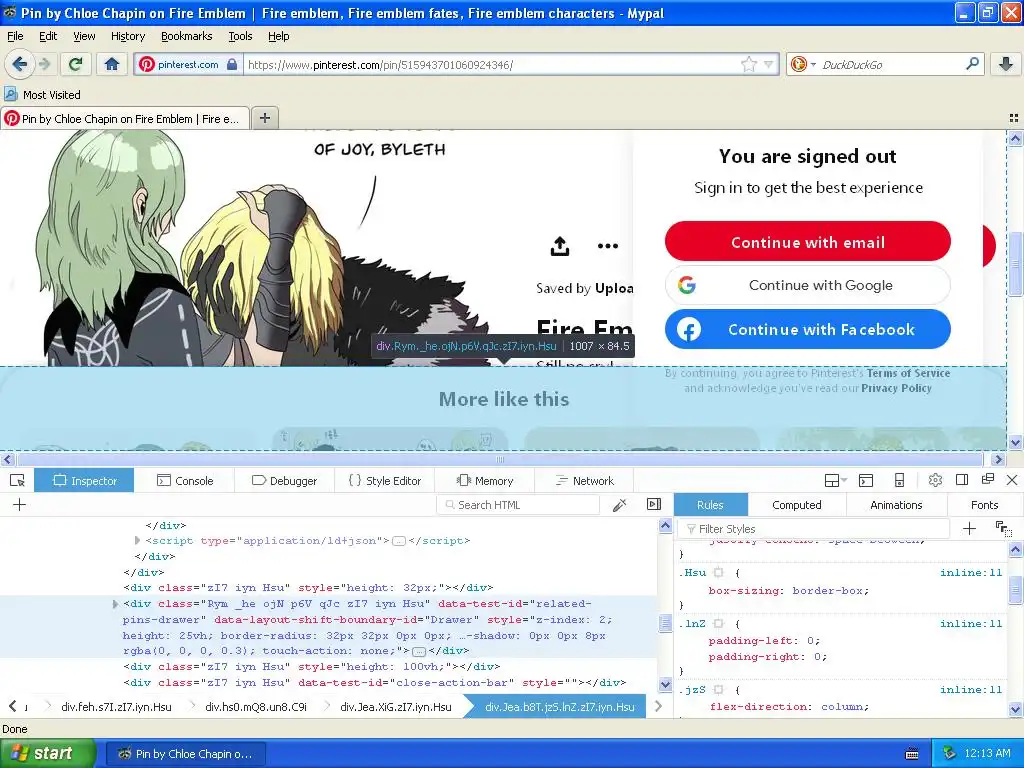This screenshot has width=1024, height=768.
Task: Click the Filter Styles field
Action: pos(813,528)
